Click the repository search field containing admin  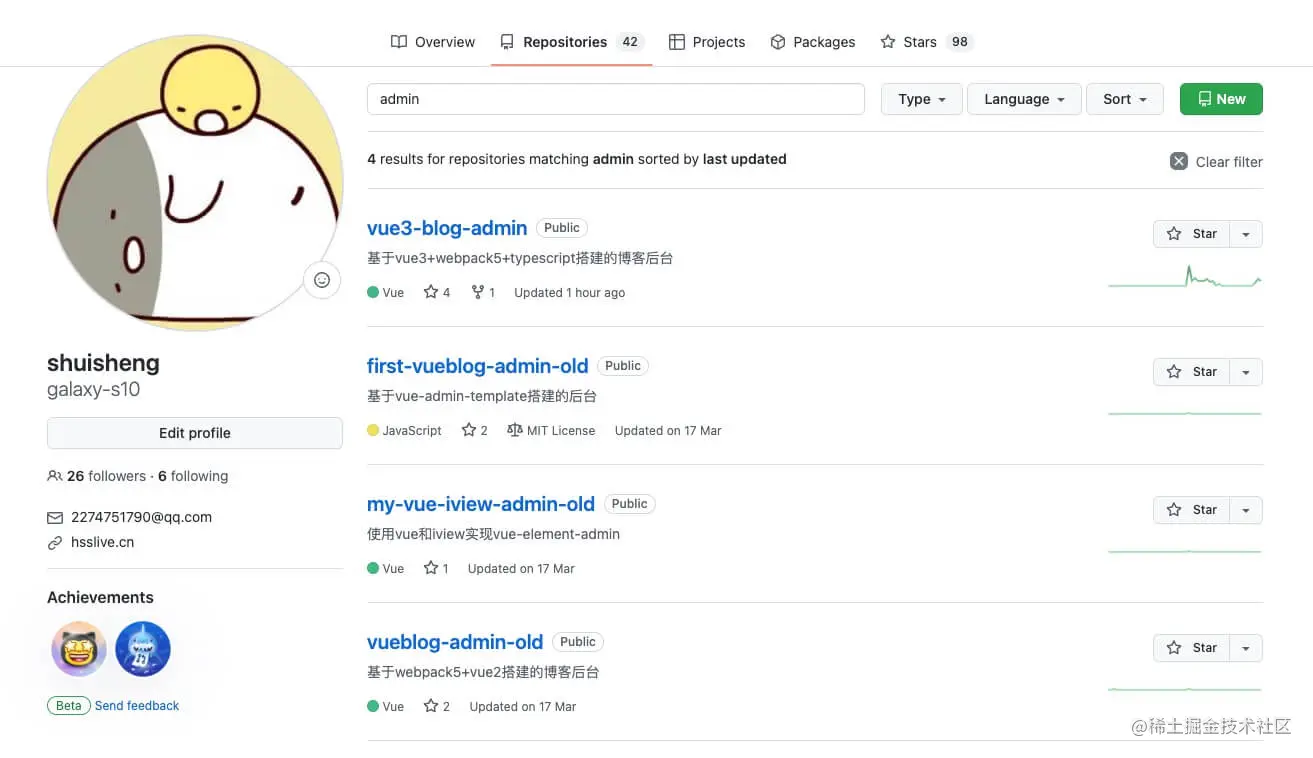click(x=616, y=99)
